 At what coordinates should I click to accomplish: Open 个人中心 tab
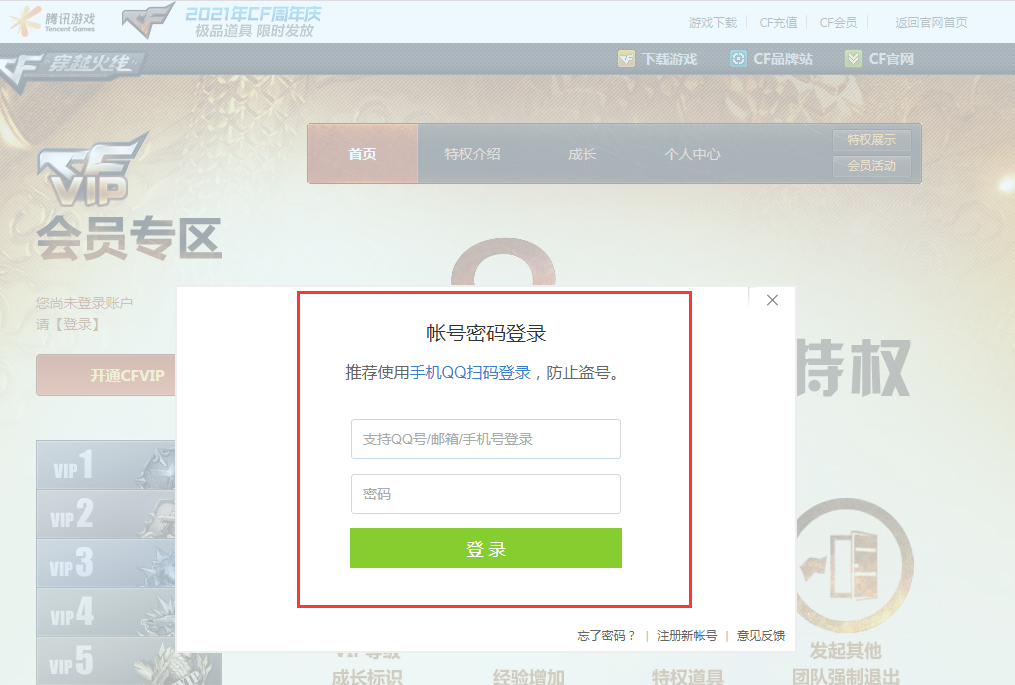tap(692, 154)
